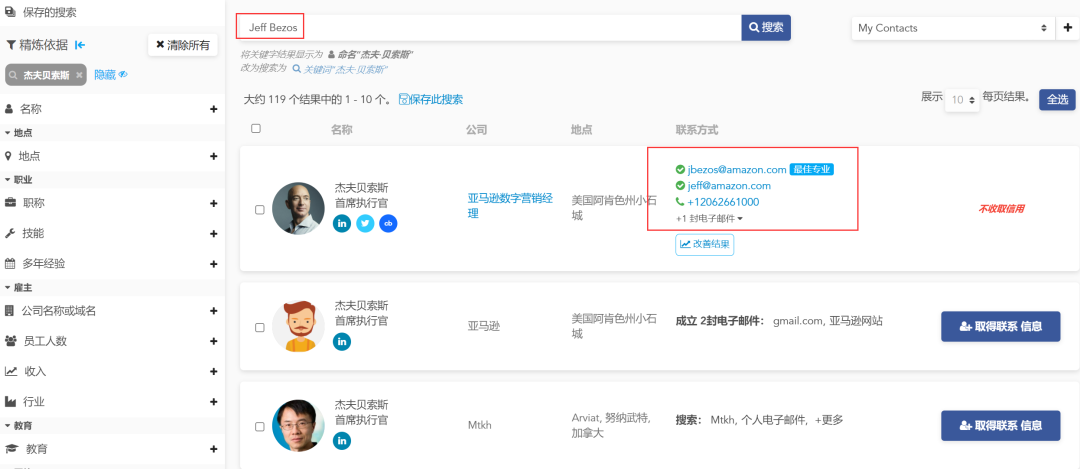Collapse the filter sidebar arrow icon
1080x469 pixels.
81,45
